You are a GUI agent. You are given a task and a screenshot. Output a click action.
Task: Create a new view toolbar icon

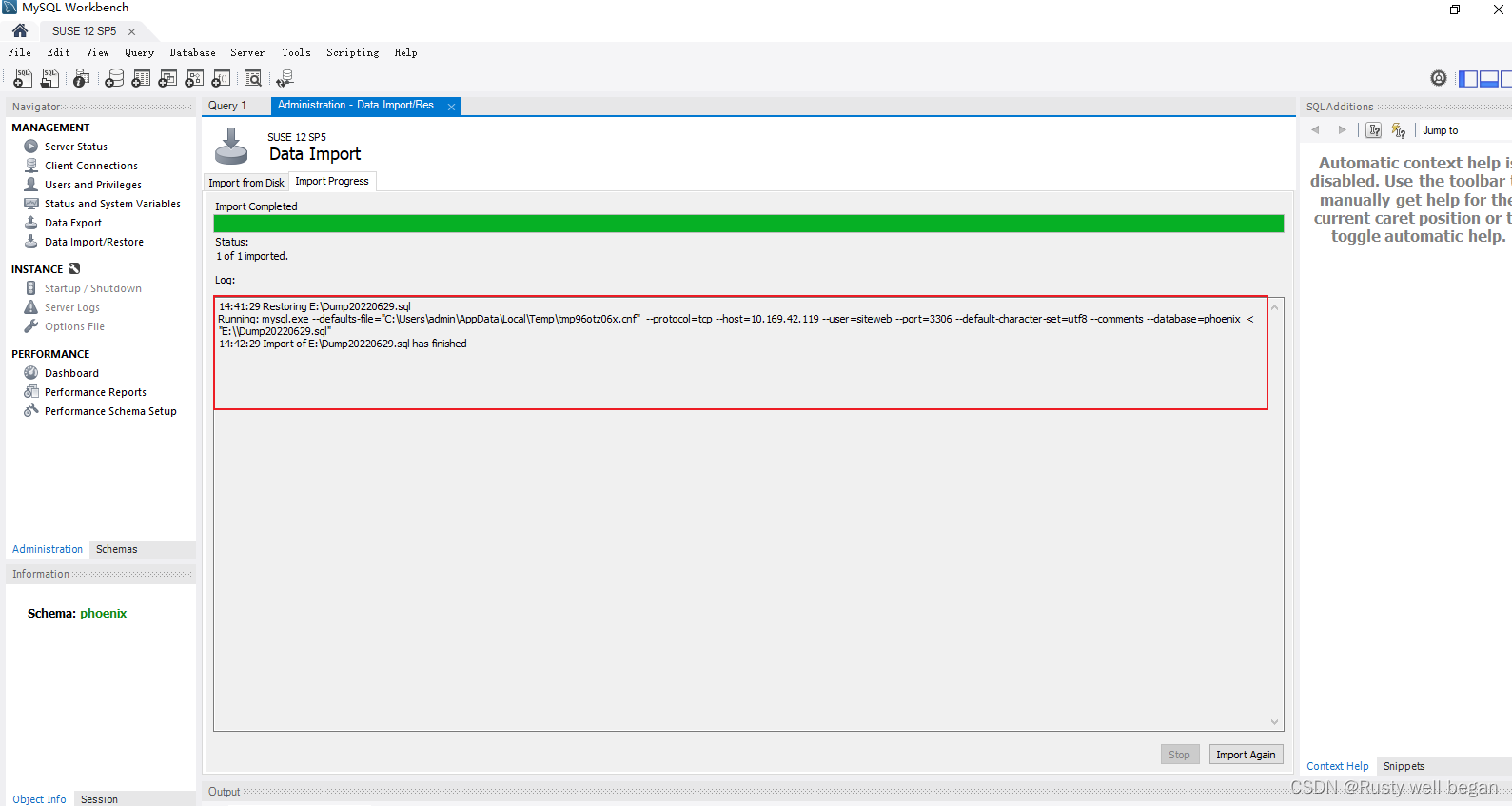167,78
